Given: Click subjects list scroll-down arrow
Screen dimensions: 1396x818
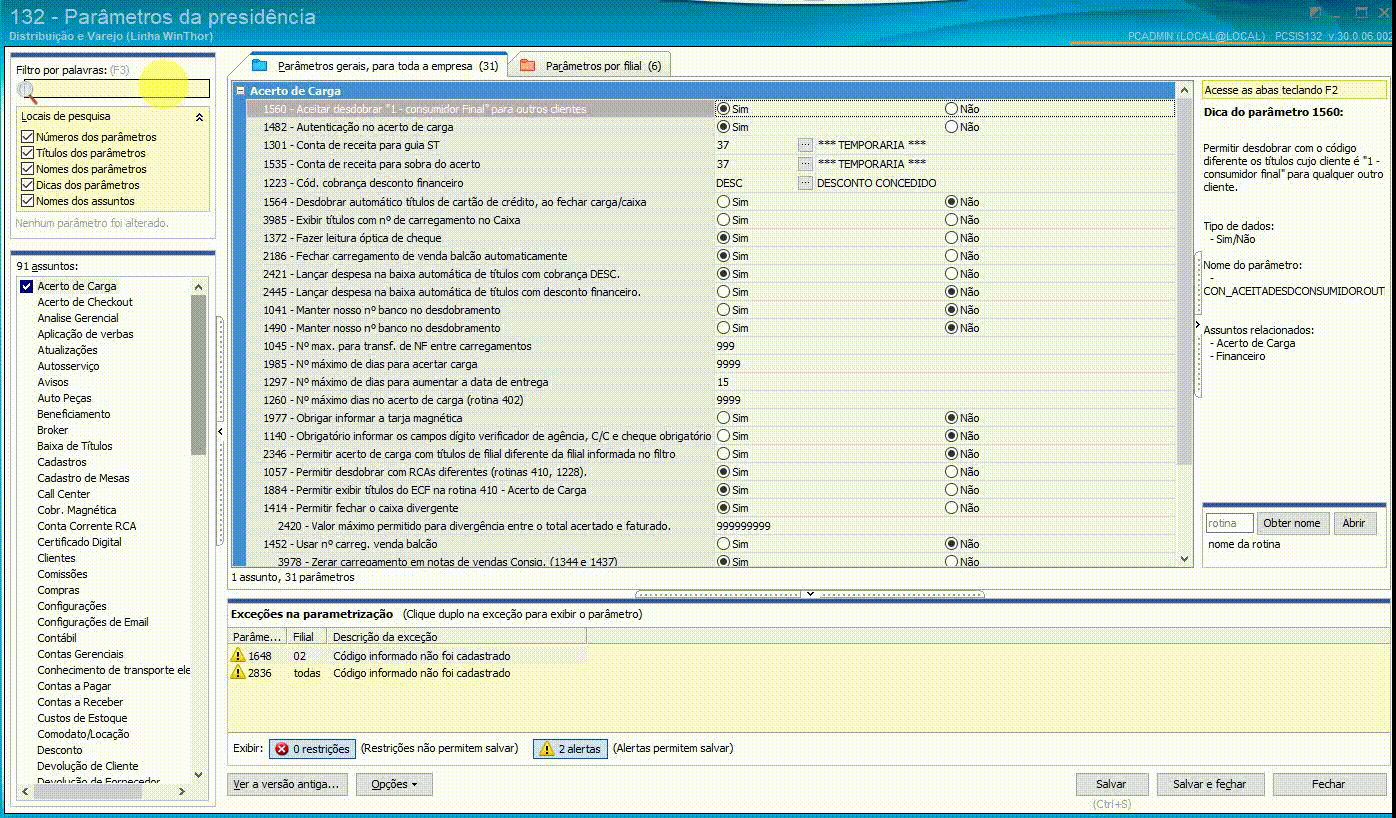Looking at the screenshot, I should pyautogui.click(x=198, y=774).
